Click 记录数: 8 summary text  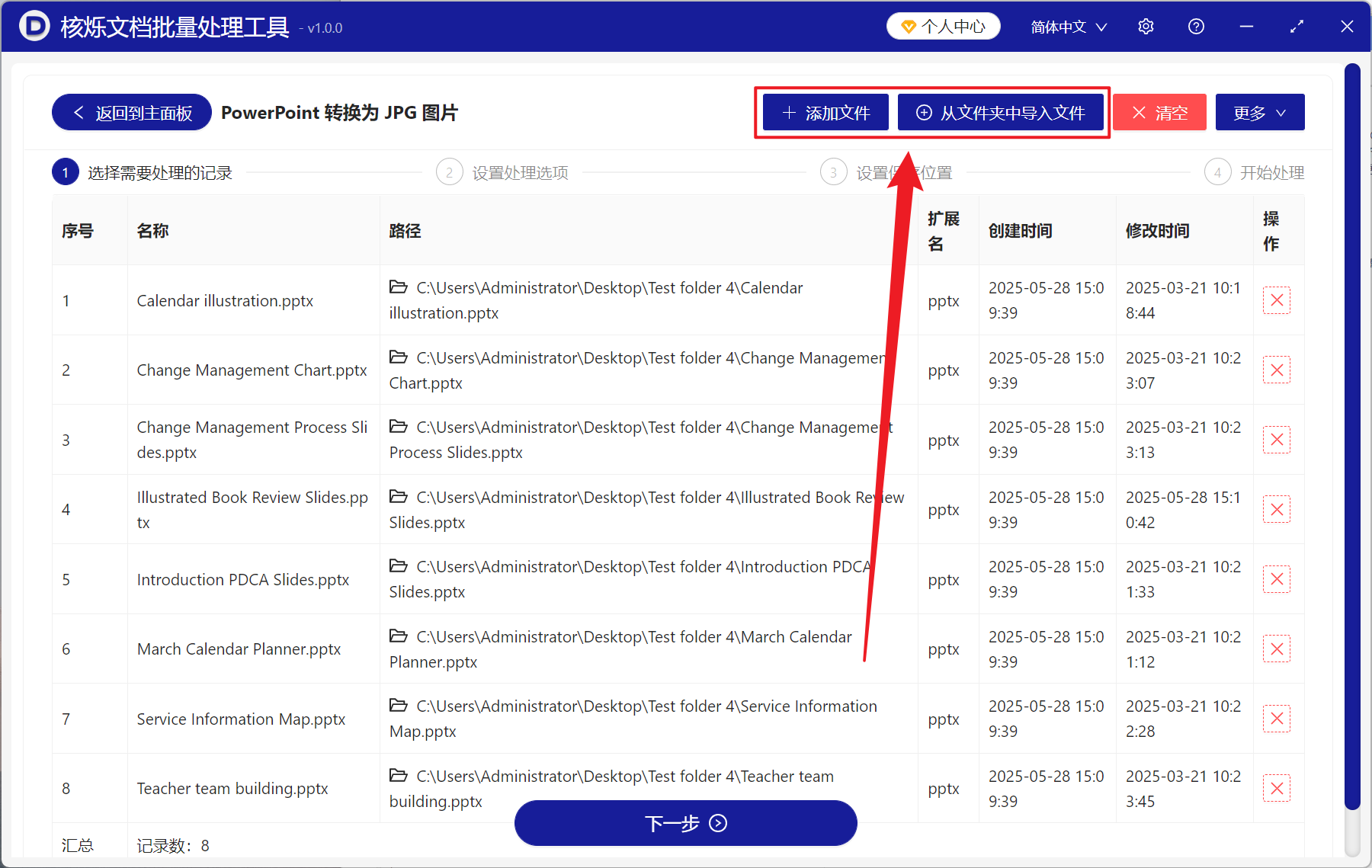[173, 846]
